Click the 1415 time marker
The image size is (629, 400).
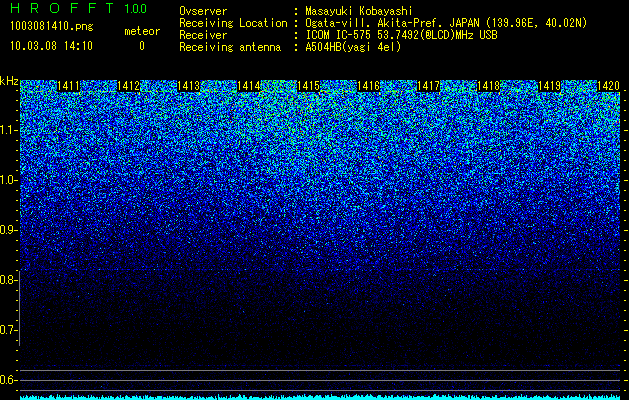[308, 86]
